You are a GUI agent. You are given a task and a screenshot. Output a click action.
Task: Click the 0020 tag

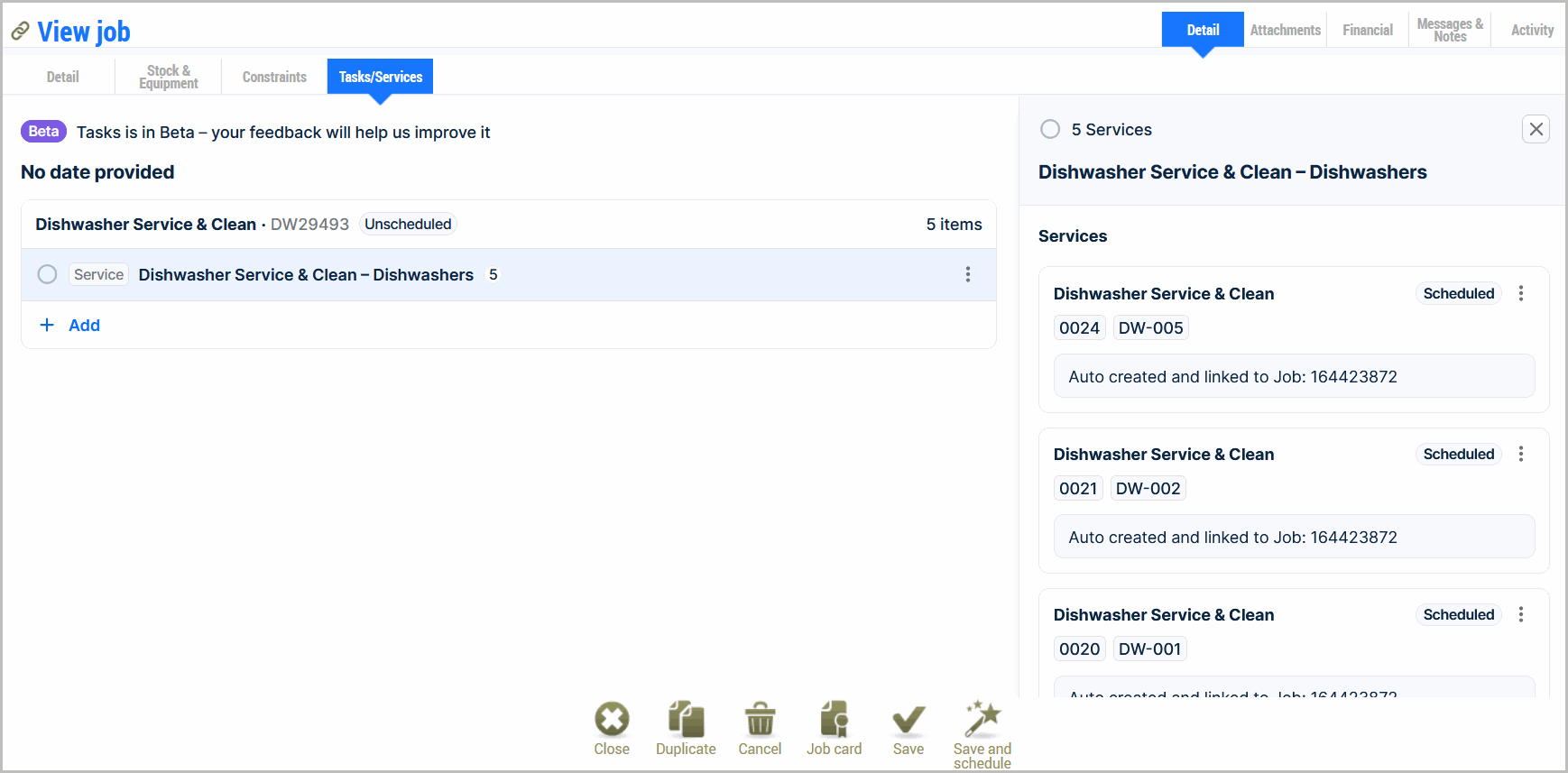[1080, 649]
